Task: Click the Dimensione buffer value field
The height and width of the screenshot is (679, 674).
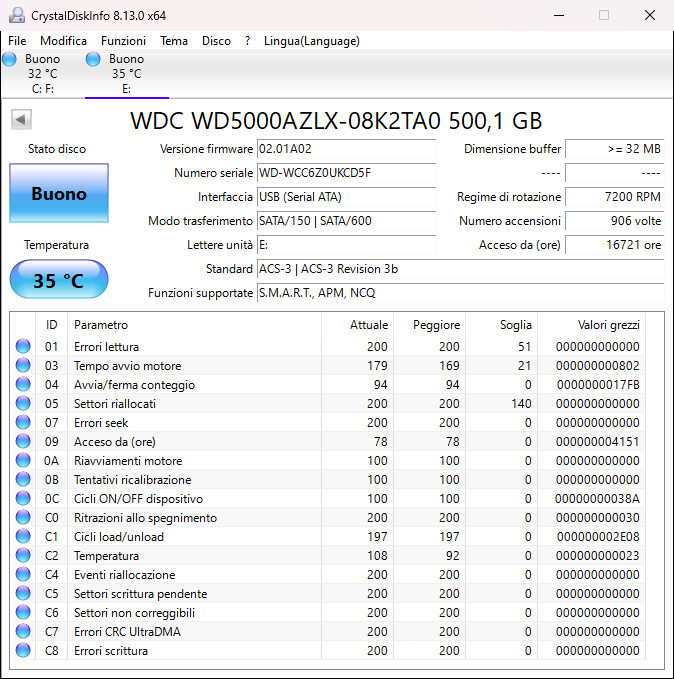Action: 615,149
